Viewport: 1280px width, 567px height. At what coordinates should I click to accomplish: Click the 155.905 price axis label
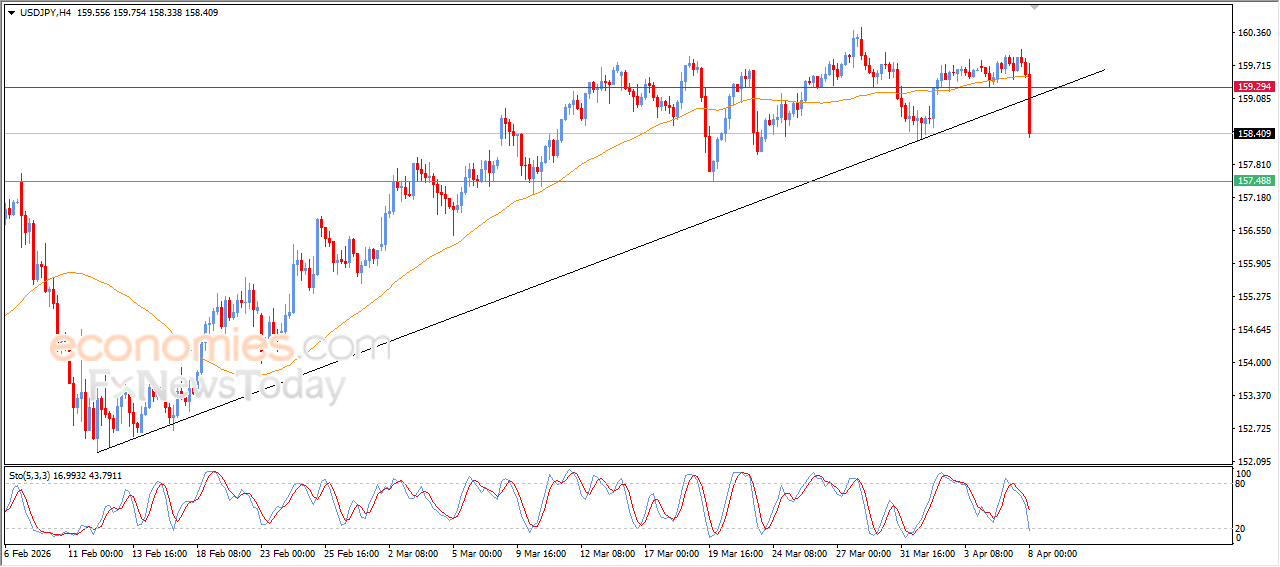[x=1253, y=264]
